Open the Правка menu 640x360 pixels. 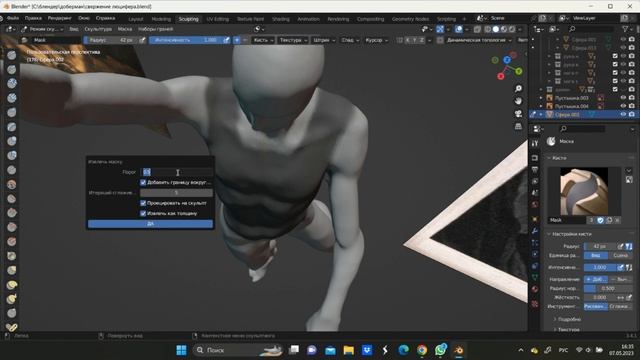[33, 18]
